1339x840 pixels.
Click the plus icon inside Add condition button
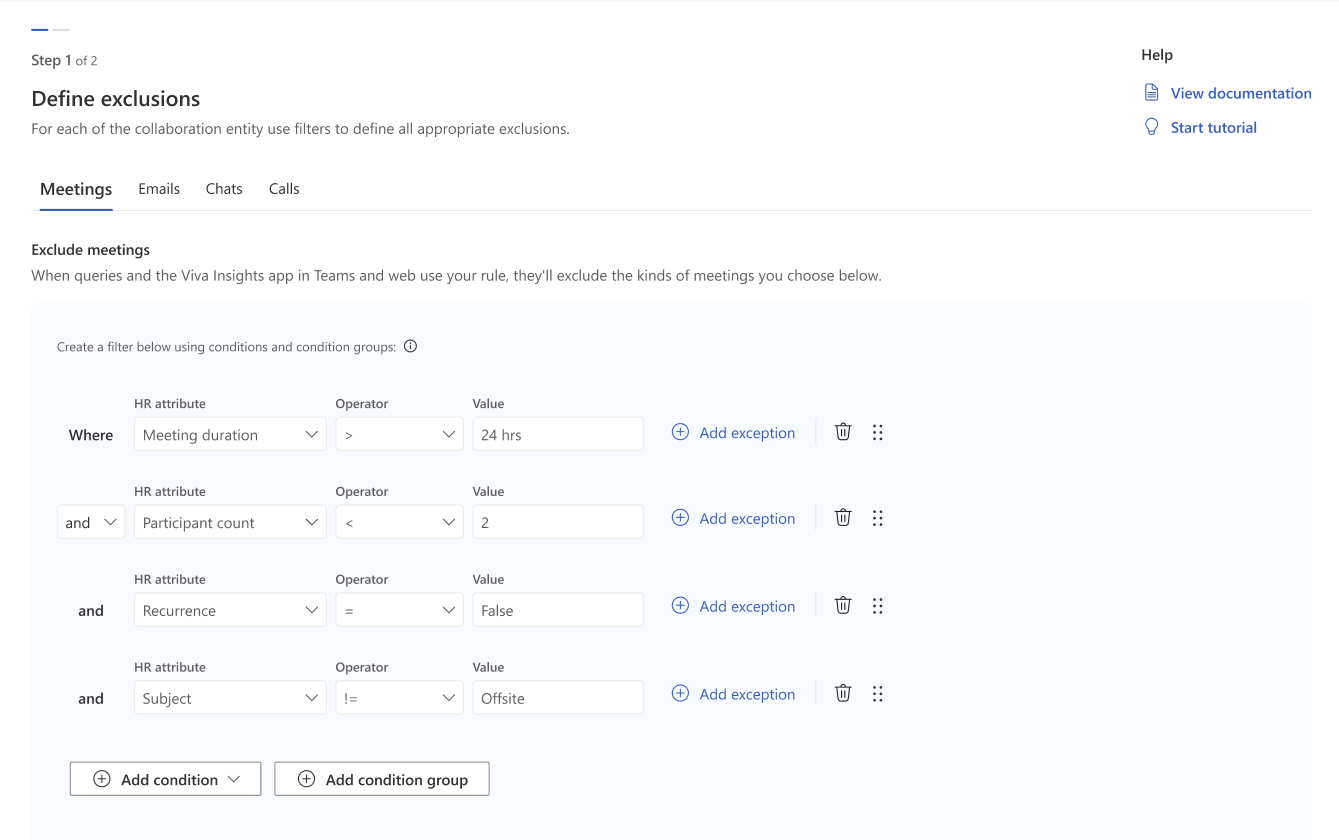101,778
